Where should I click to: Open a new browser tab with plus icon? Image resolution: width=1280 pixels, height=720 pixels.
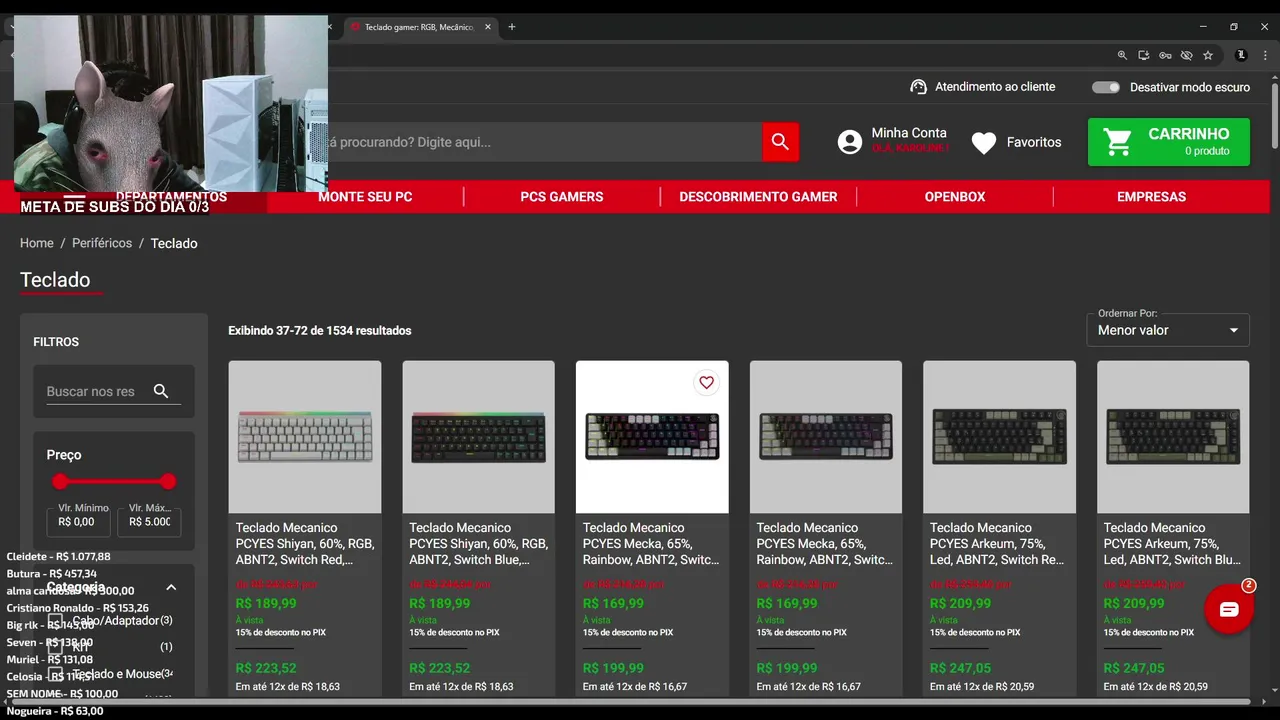[512, 27]
